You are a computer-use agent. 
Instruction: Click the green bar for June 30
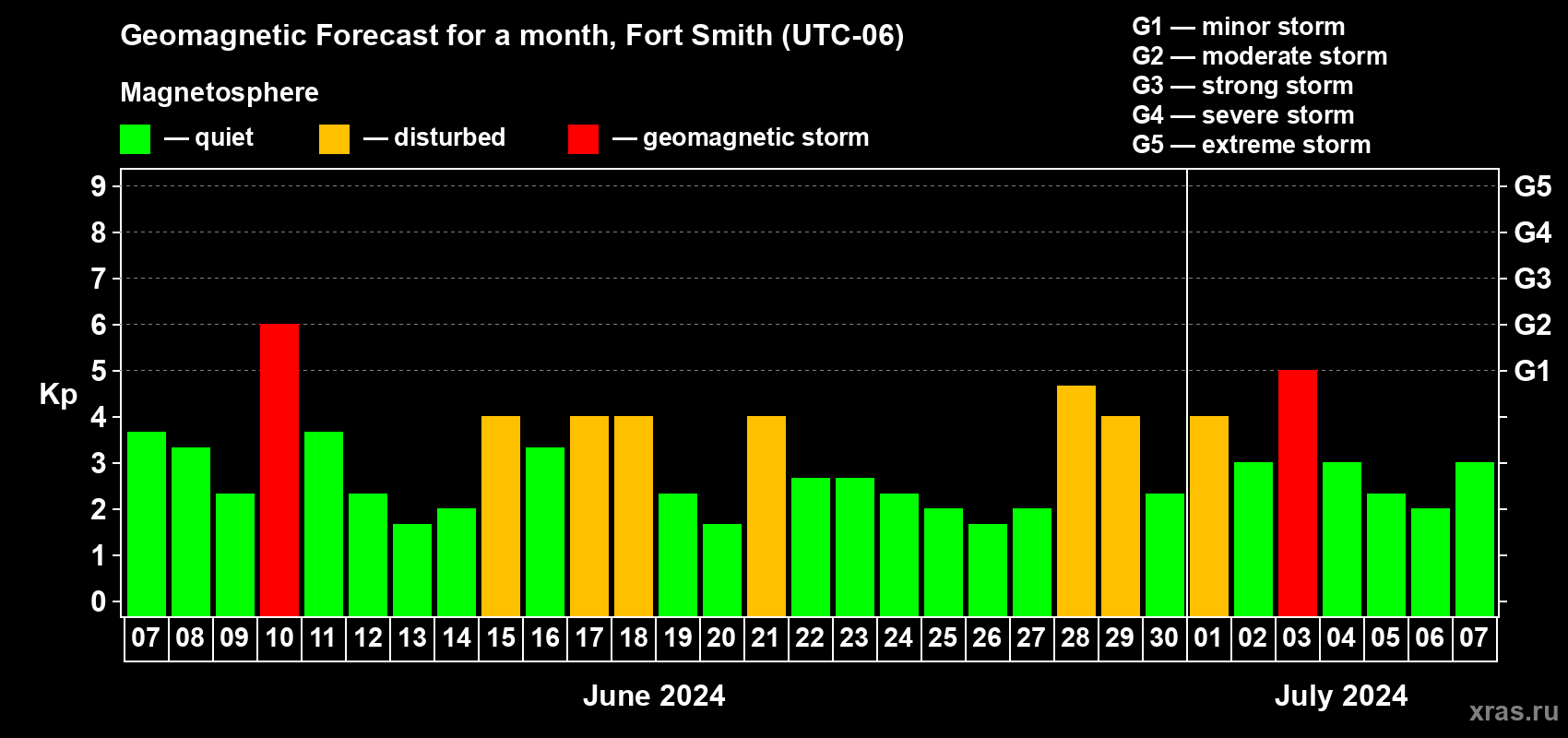click(1164, 554)
